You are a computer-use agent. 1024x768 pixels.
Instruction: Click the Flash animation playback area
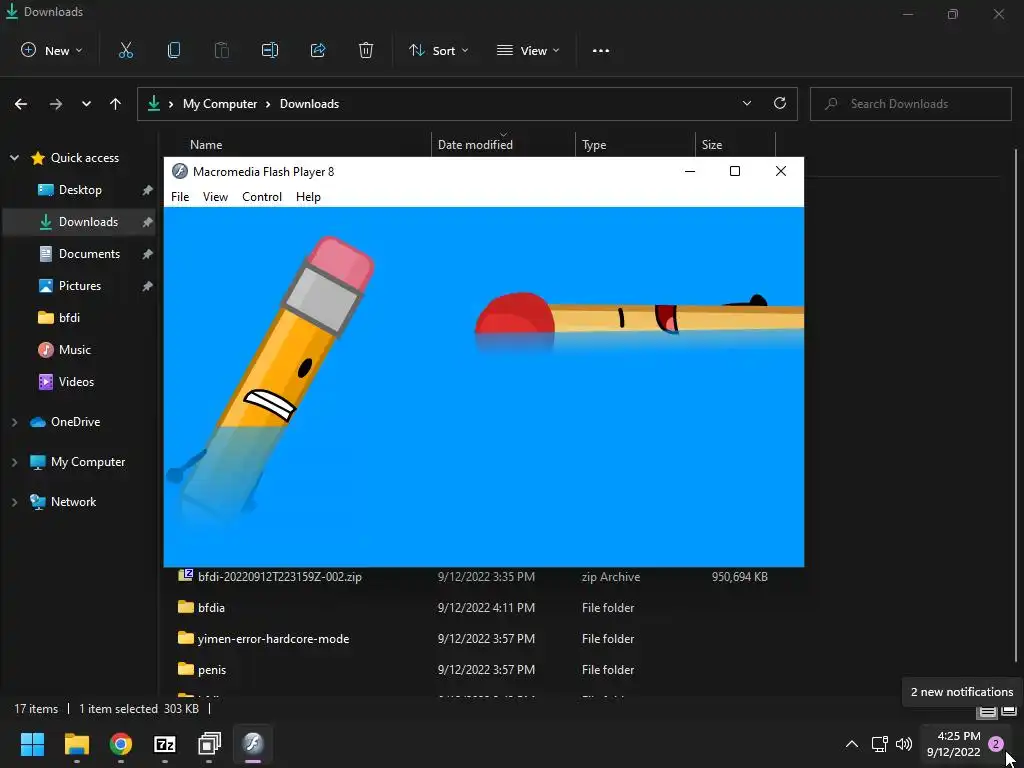[x=483, y=387]
